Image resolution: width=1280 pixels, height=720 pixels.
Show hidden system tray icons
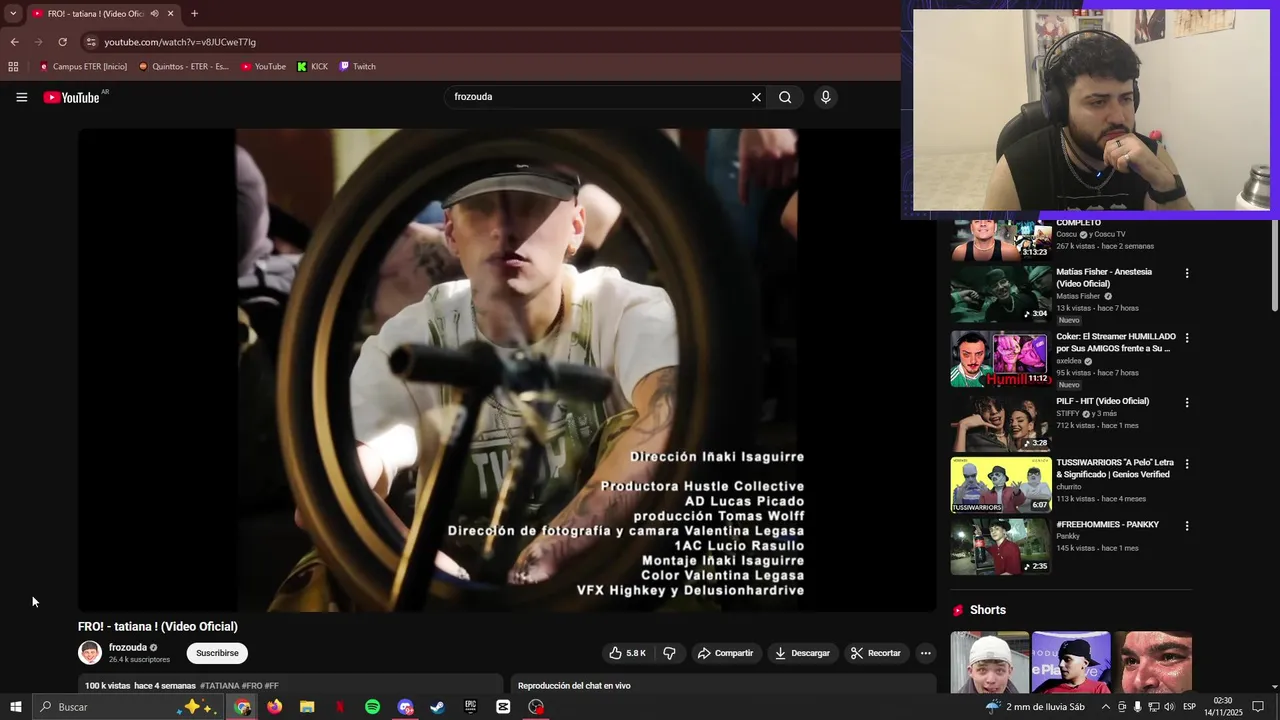[x=1105, y=707]
